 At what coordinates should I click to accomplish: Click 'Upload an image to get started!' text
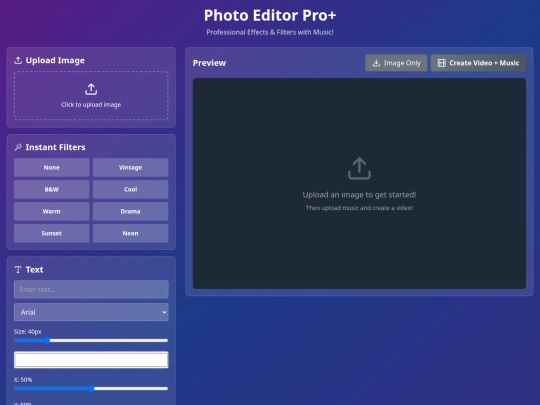click(x=359, y=195)
